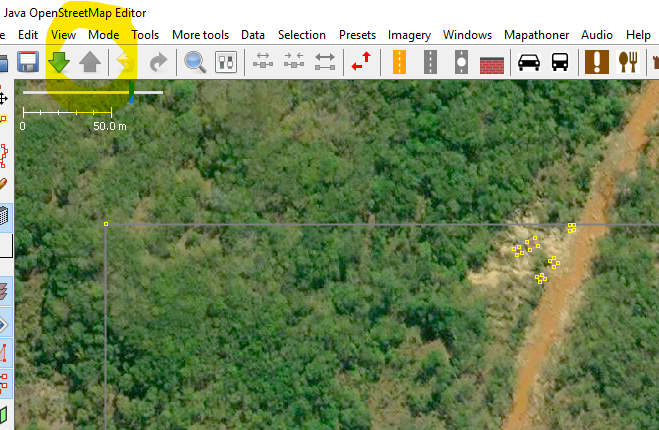
Task: Select the yellow road preset icon
Action: click(x=398, y=62)
